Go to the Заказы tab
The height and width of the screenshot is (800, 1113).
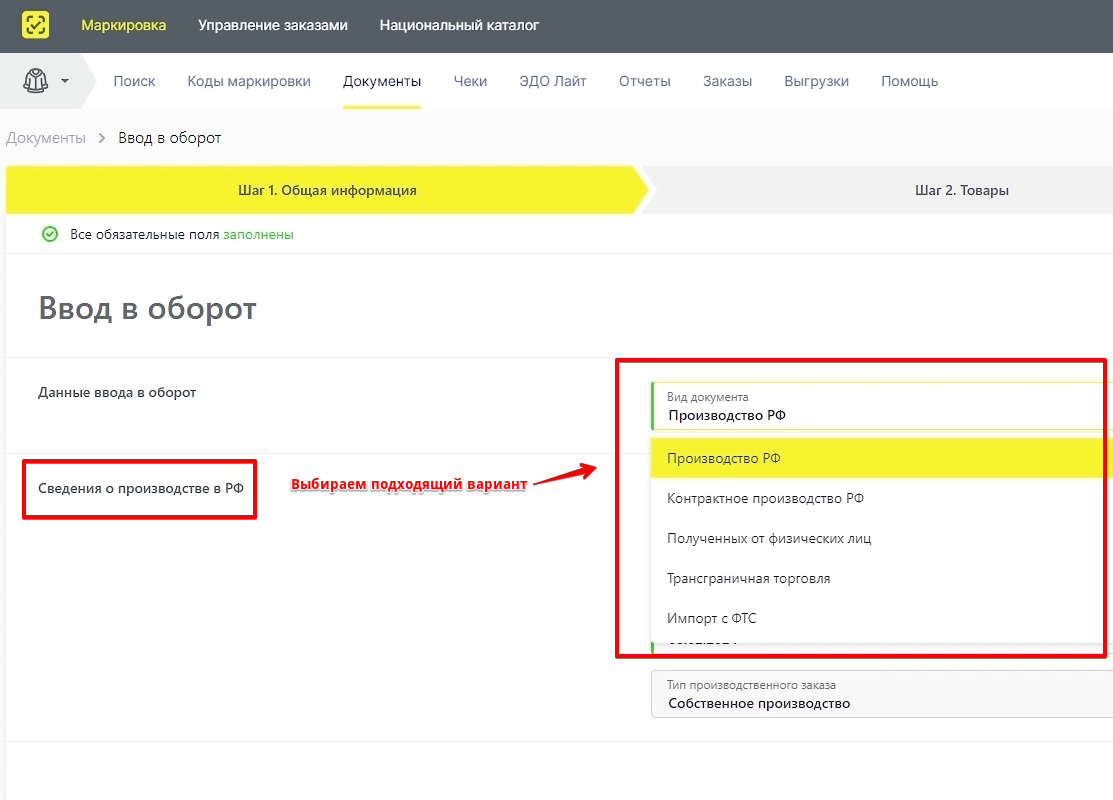(x=728, y=82)
